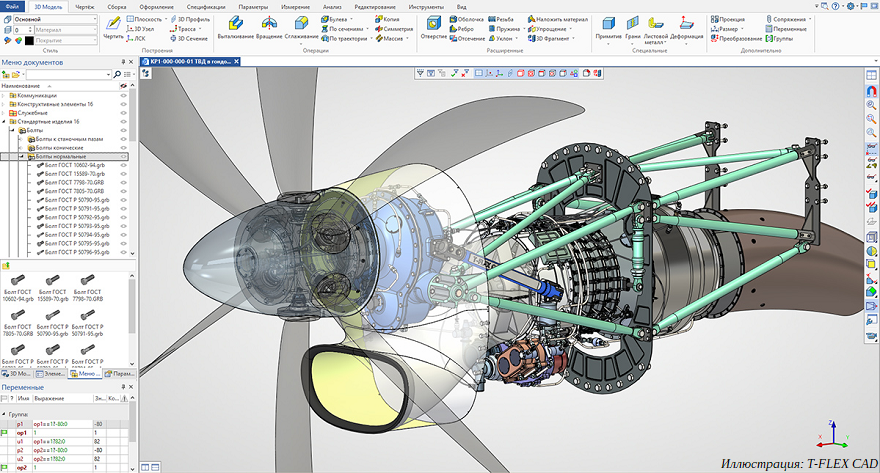This screenshot has width=880, height=473.
Task: Create a Плоскость work plane
Action: tap(145, 19)
